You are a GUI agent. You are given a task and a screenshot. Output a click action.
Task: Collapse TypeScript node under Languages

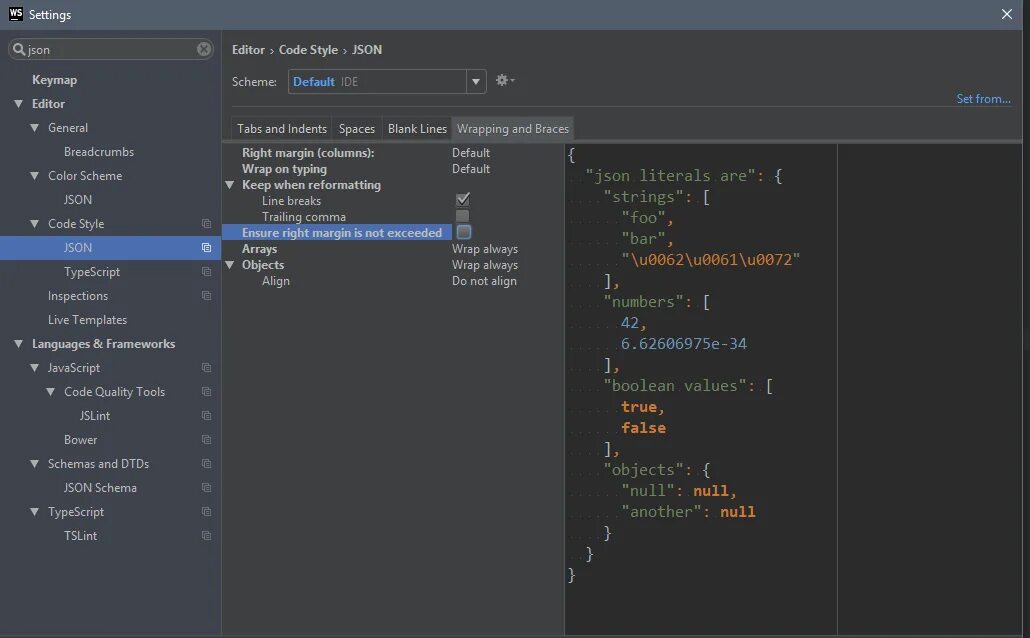pos(35,512)
